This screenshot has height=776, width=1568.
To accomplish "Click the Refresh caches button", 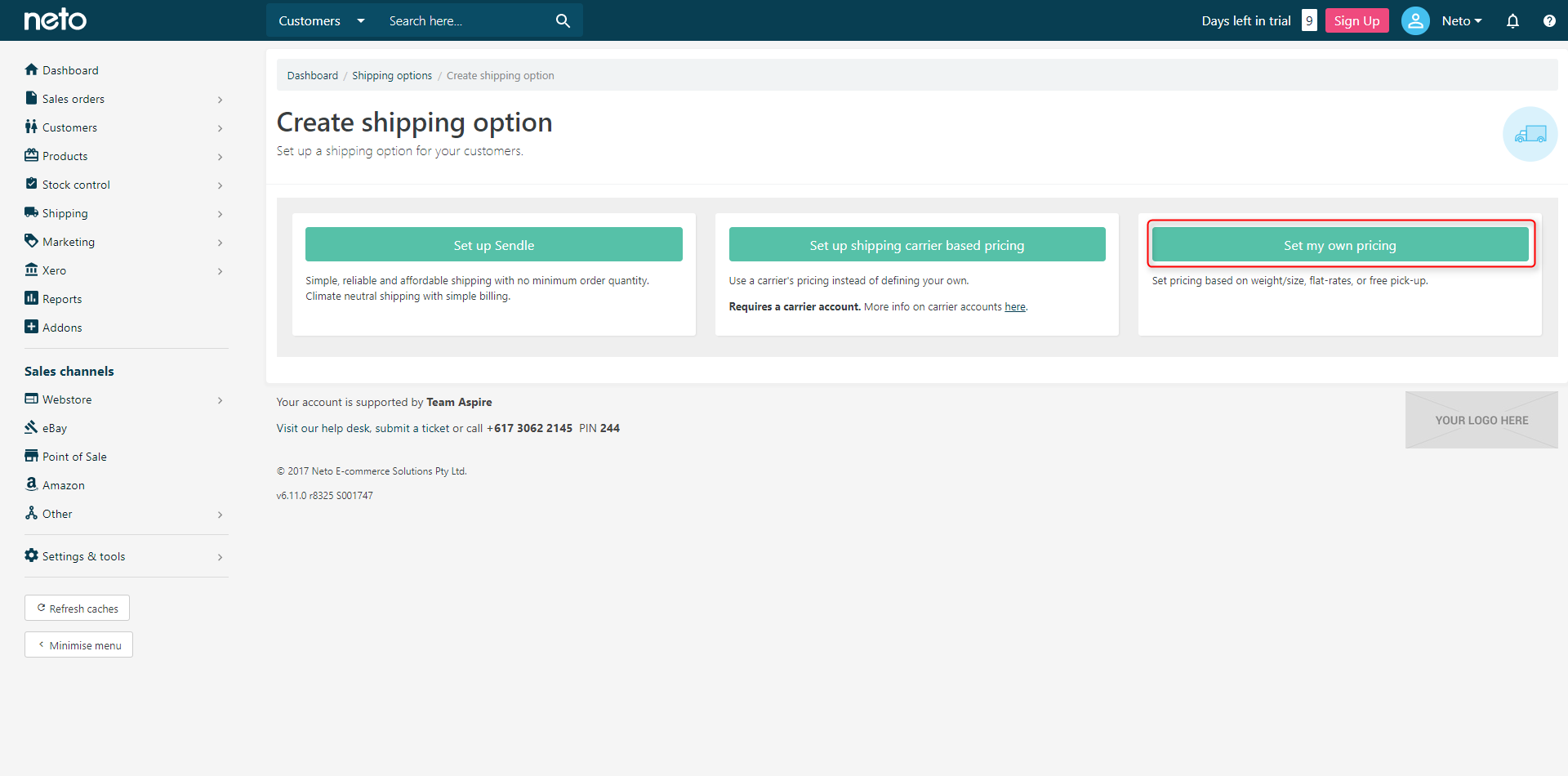I will click(x=77, y=608).
